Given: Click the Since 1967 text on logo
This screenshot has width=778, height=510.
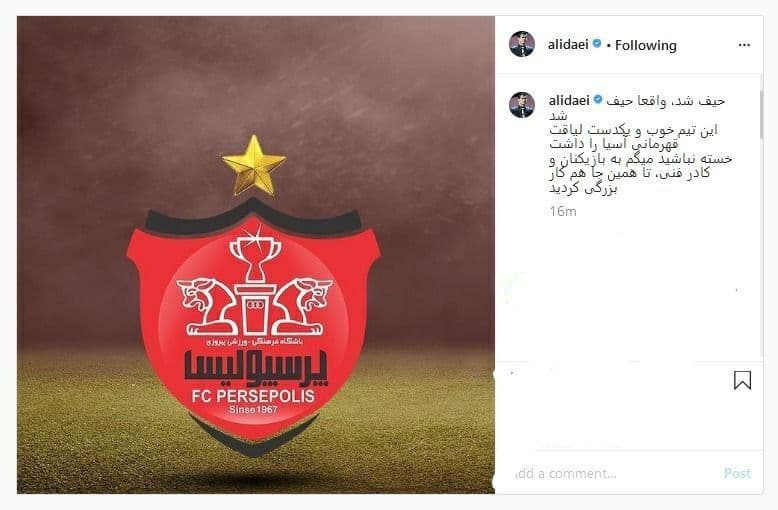Looking at the screenshot, I should (x=253, y=410).
